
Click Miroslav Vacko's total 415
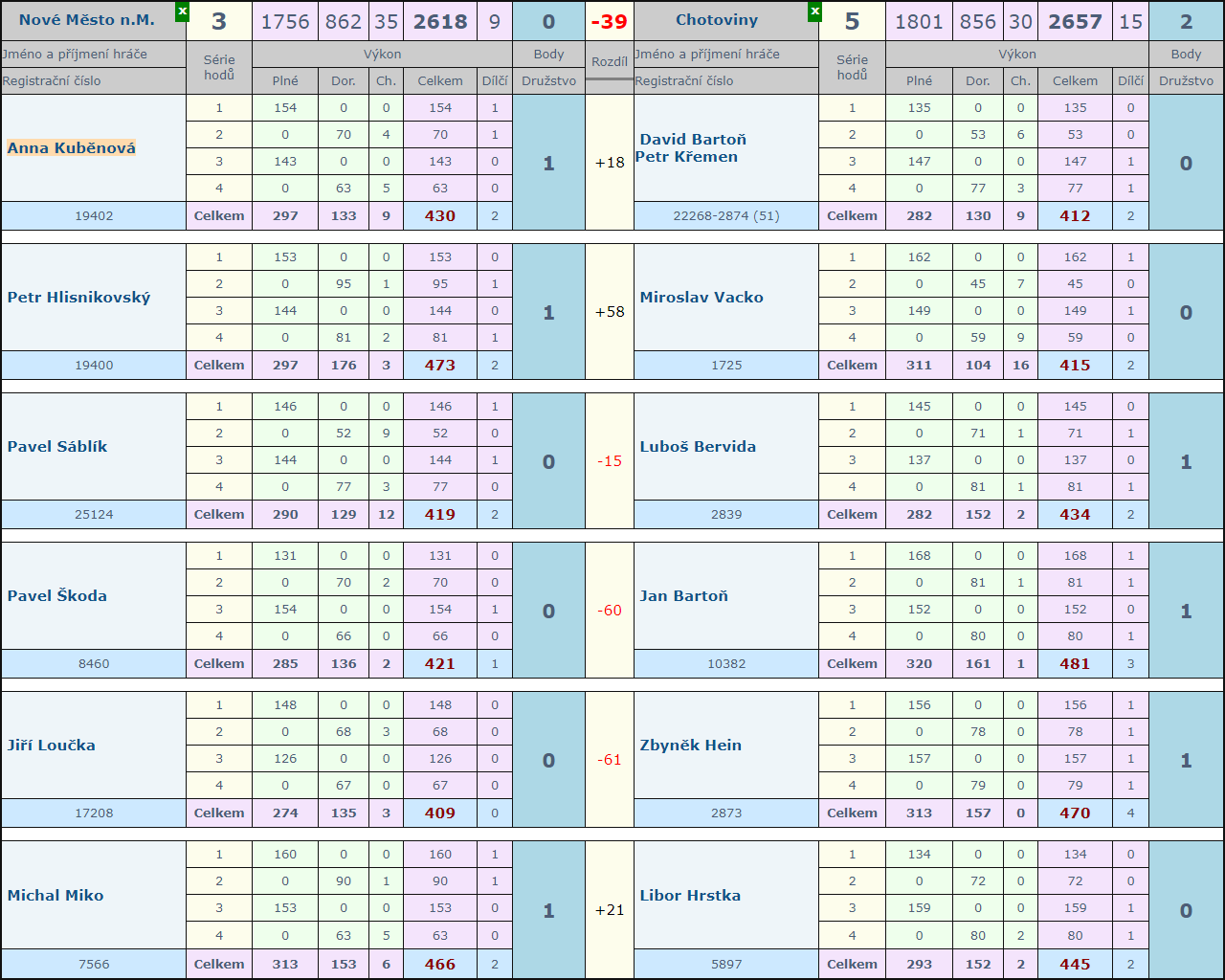[x=1075, y=366]
